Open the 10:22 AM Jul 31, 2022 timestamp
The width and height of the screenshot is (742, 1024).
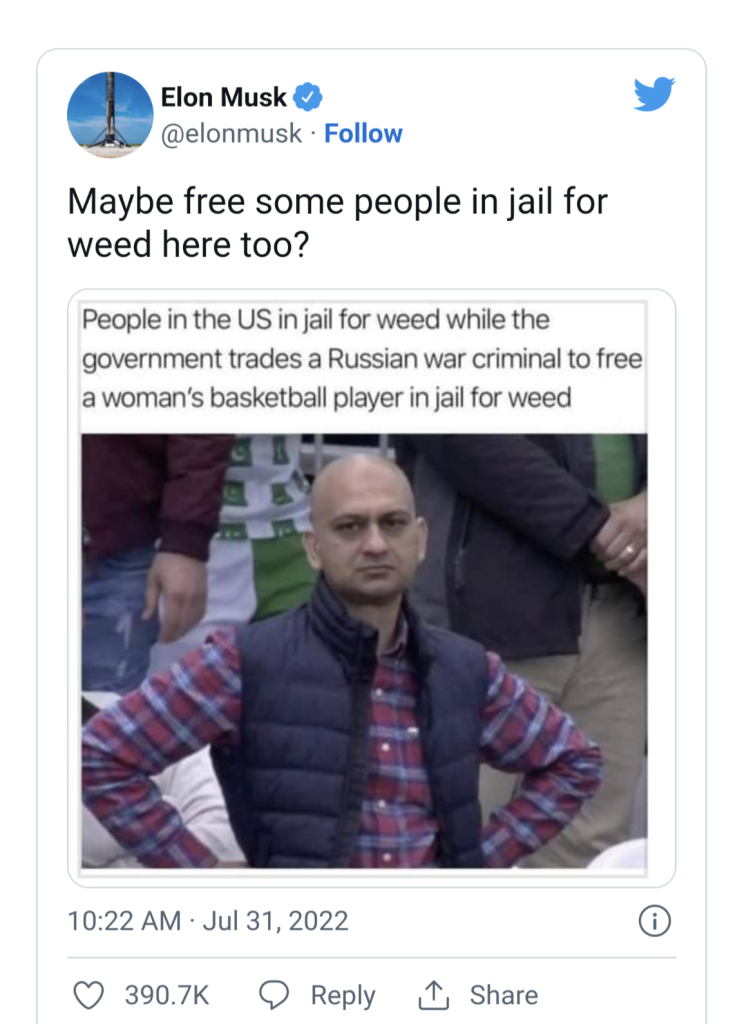click(x=208, y=921)
